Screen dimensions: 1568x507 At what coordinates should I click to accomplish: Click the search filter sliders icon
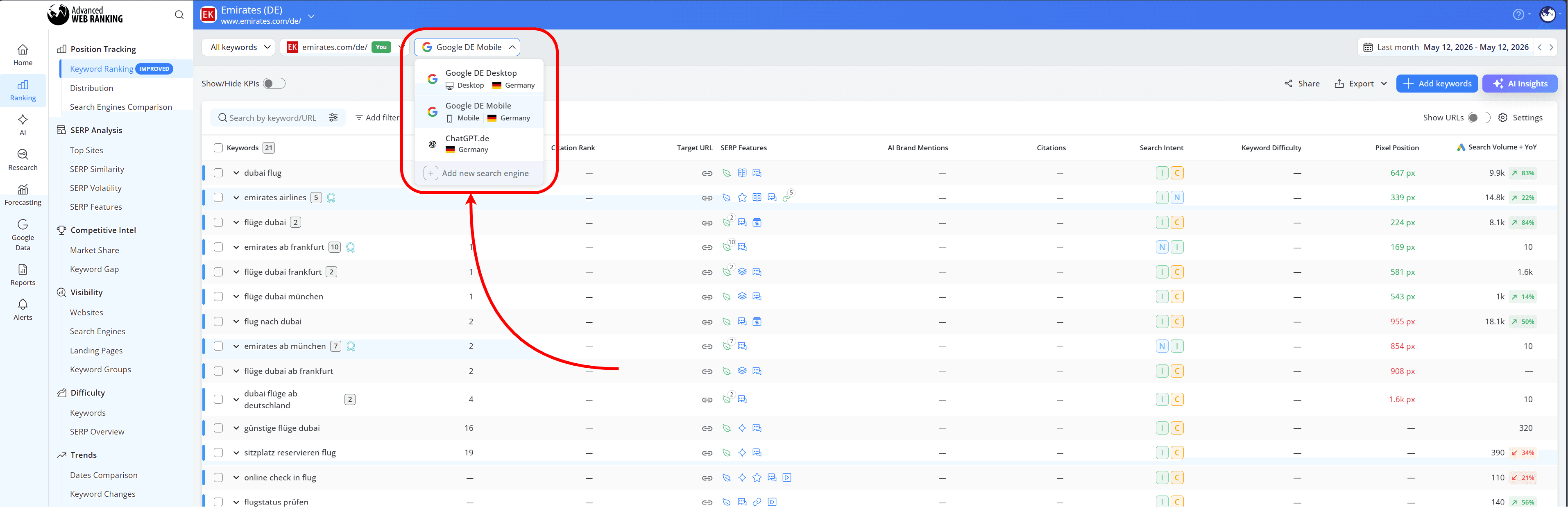[333, 118]
